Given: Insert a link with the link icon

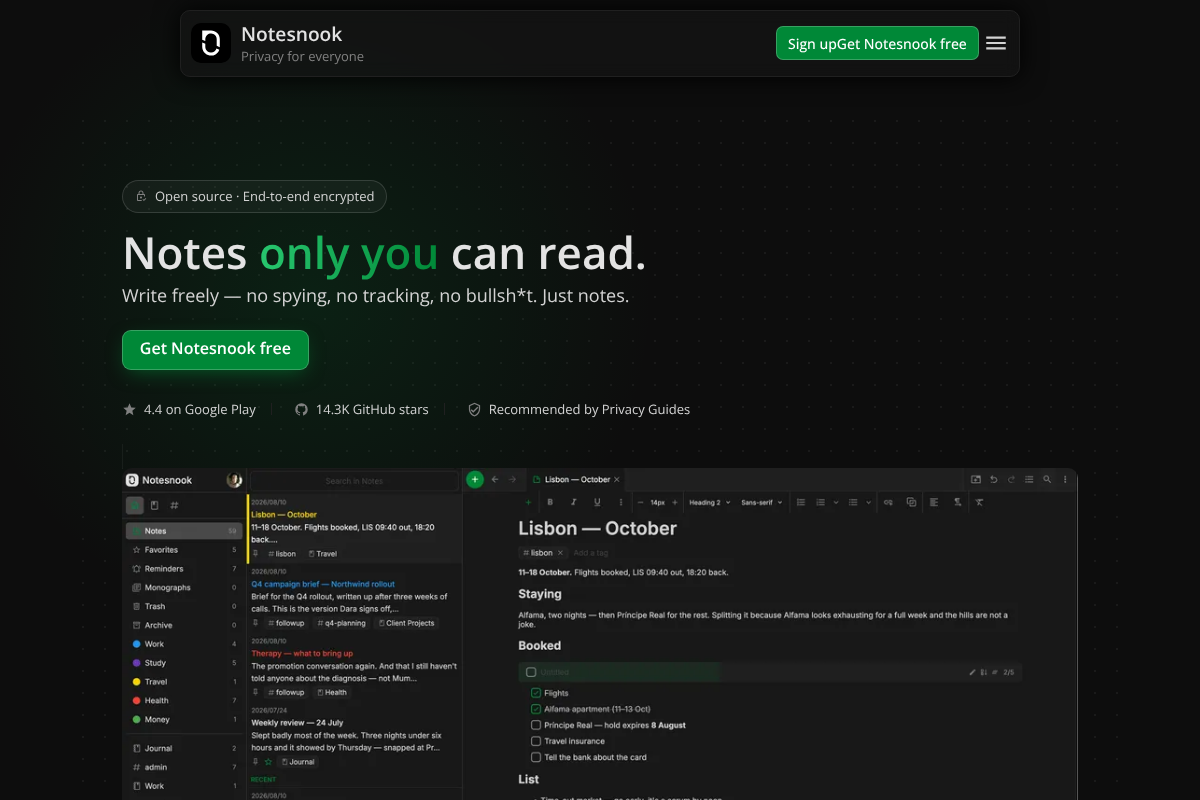Looking at the screenshot, I should click(x=887, y=502).
